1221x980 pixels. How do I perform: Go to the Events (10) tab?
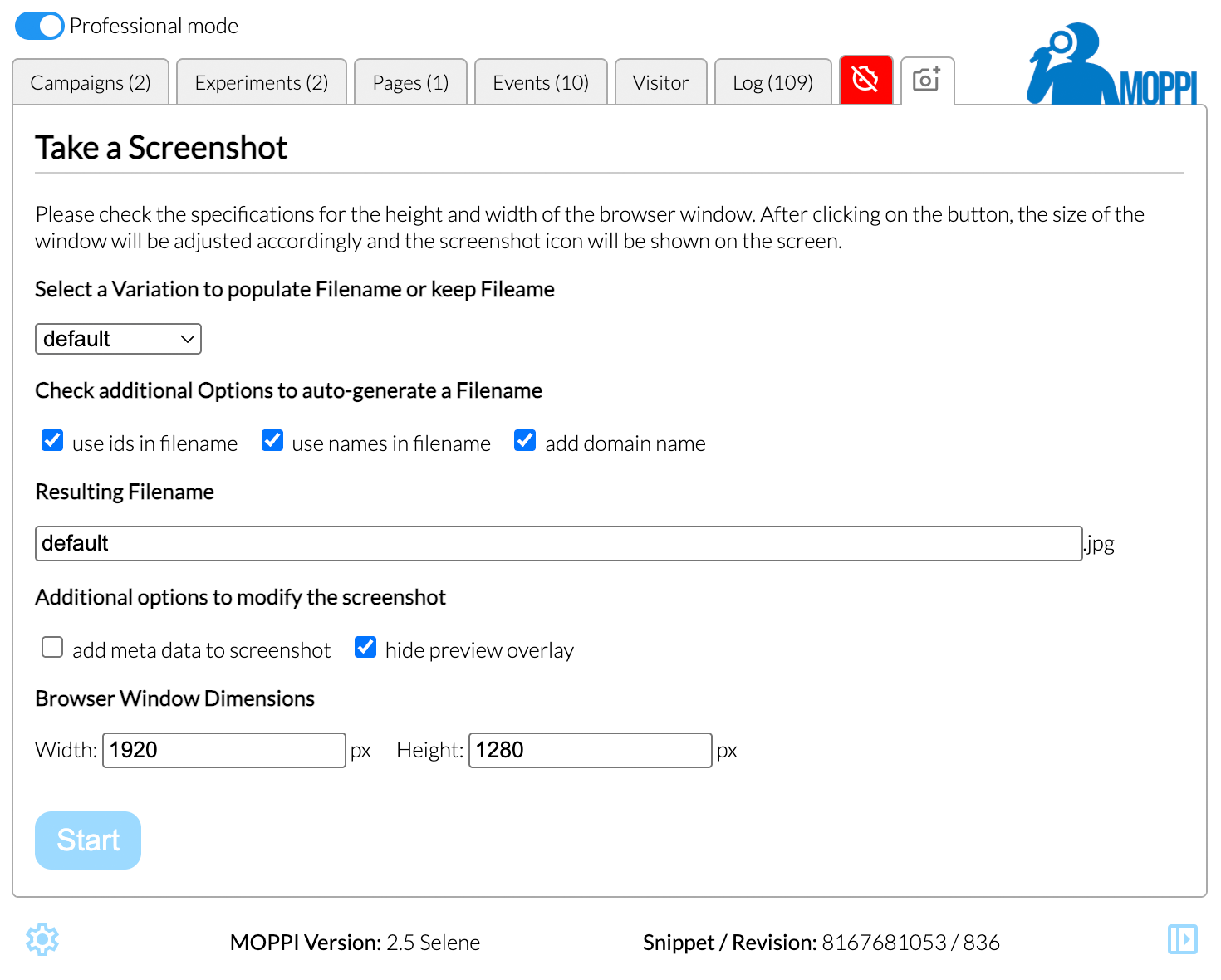coord(541,83)
